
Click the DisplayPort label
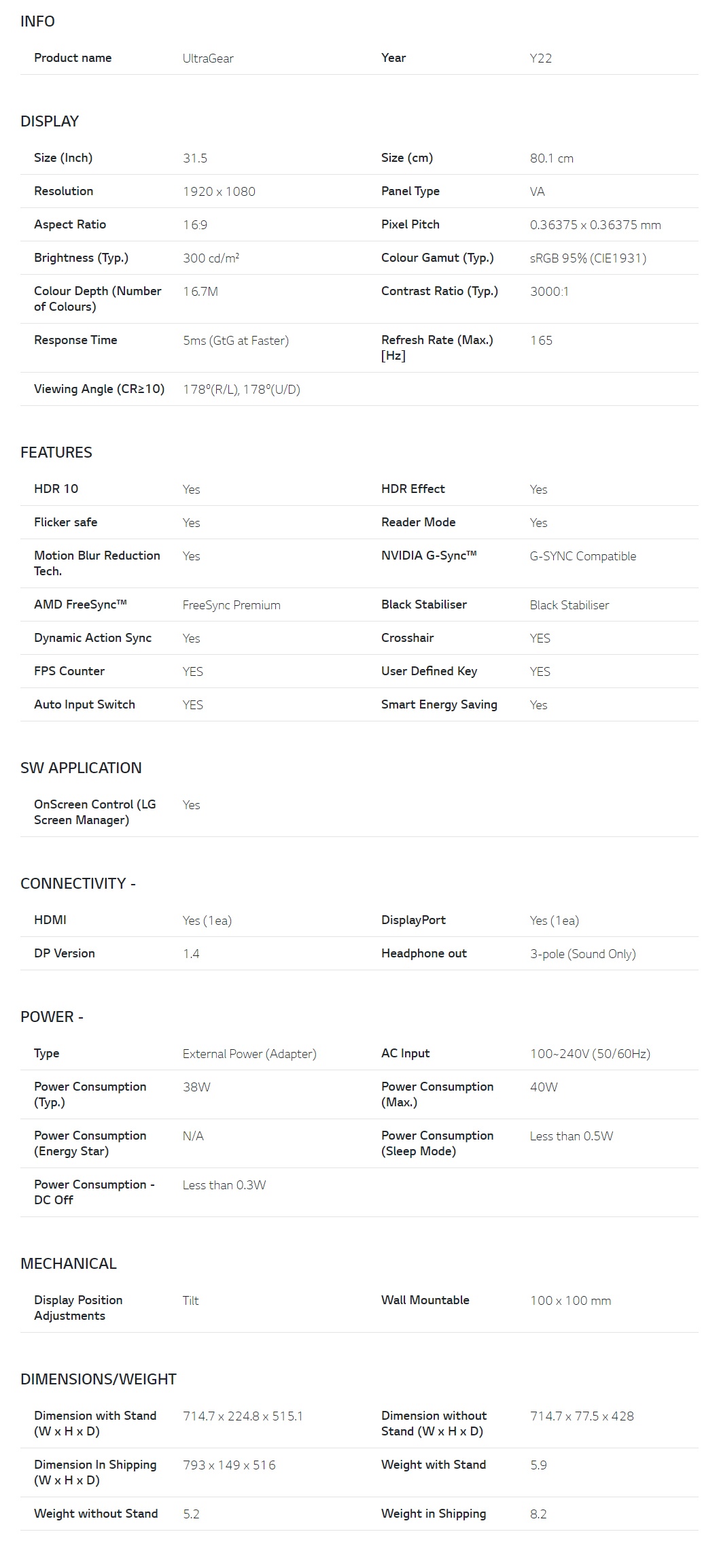413,920
